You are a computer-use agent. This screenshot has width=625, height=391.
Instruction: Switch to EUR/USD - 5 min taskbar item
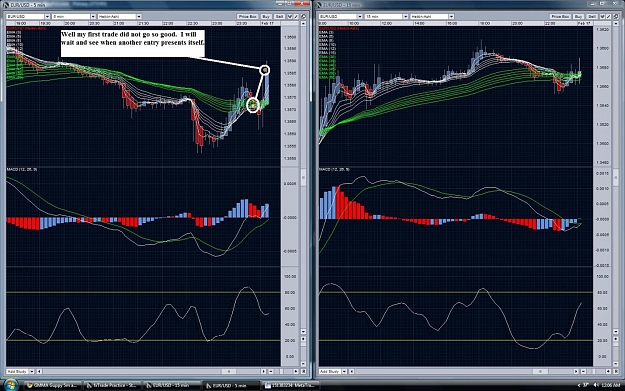tap(232, 385)
